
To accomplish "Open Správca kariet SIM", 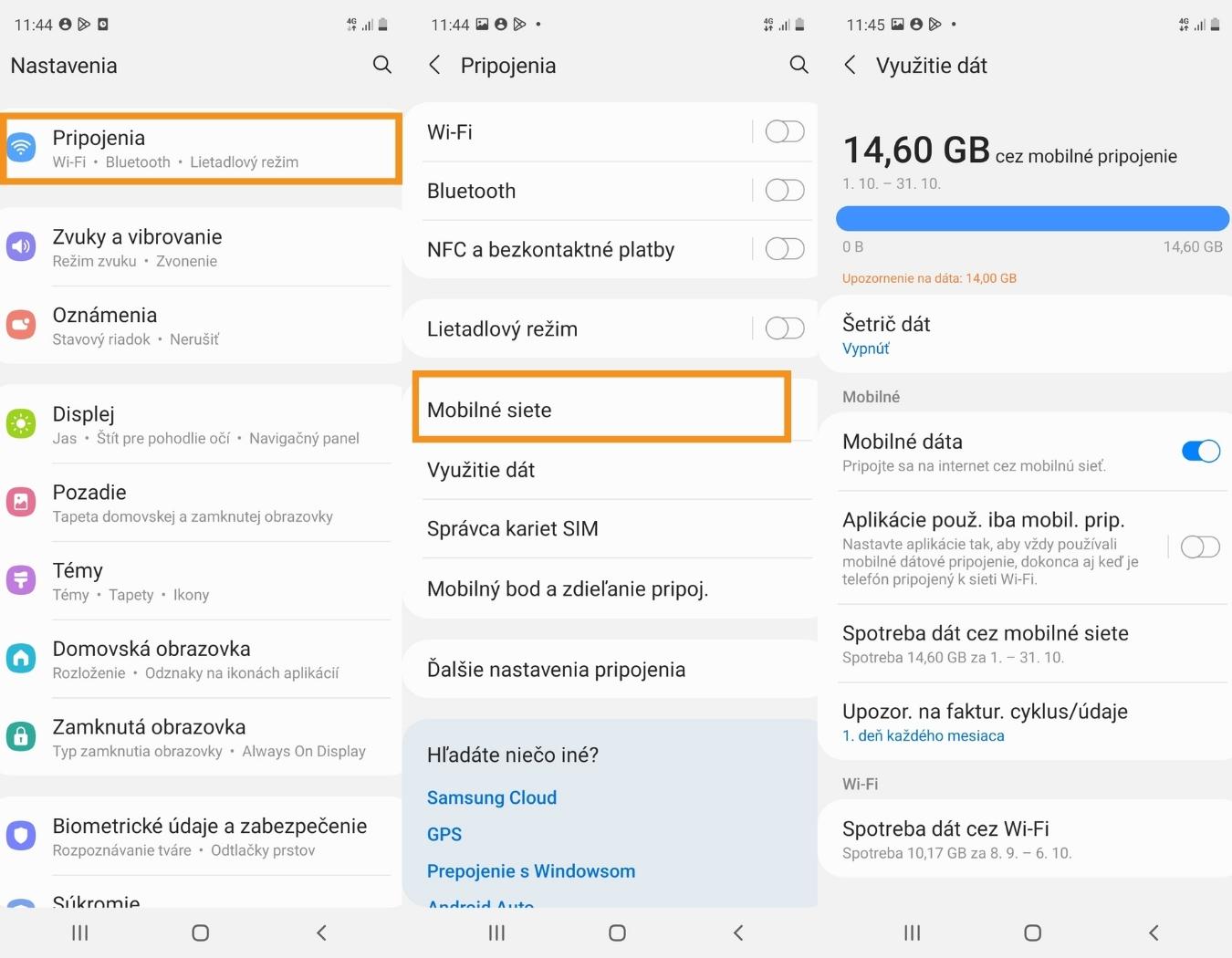I will pos(610,528).
